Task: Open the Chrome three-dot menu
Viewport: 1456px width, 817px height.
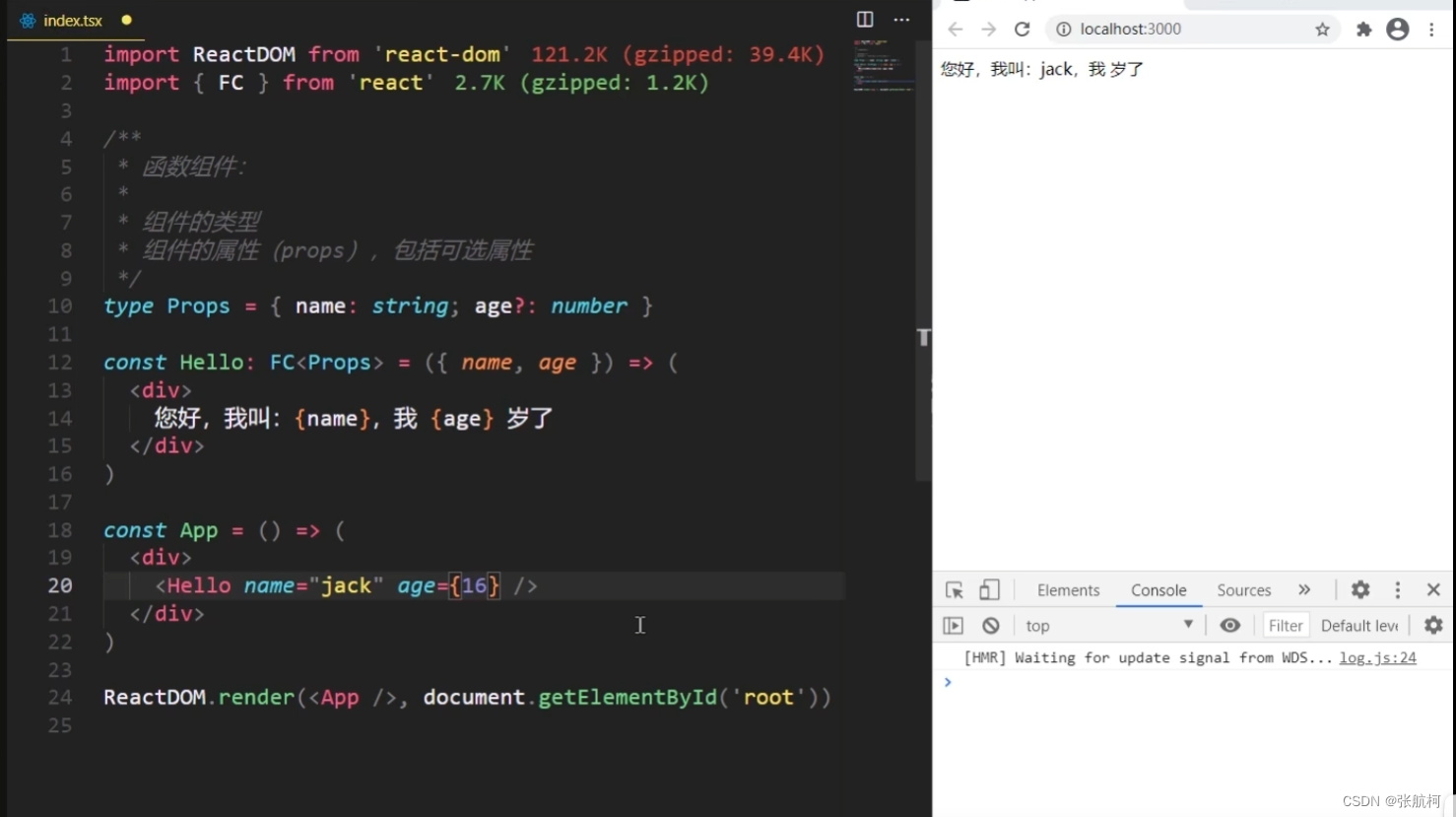Action: click(x=1431, y=30)
